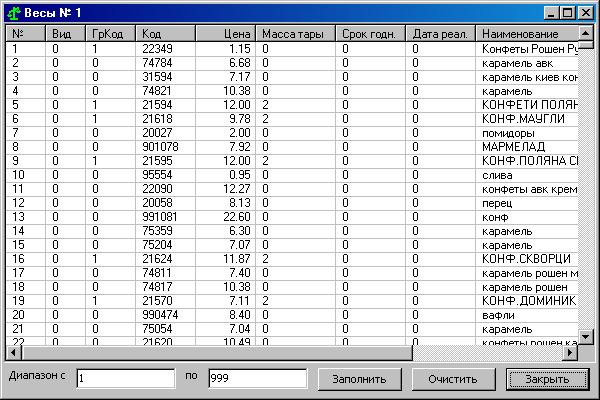Click the scales app icon in title bar
The width and height of the screenshot is (600, 400).
coord(14,13)
